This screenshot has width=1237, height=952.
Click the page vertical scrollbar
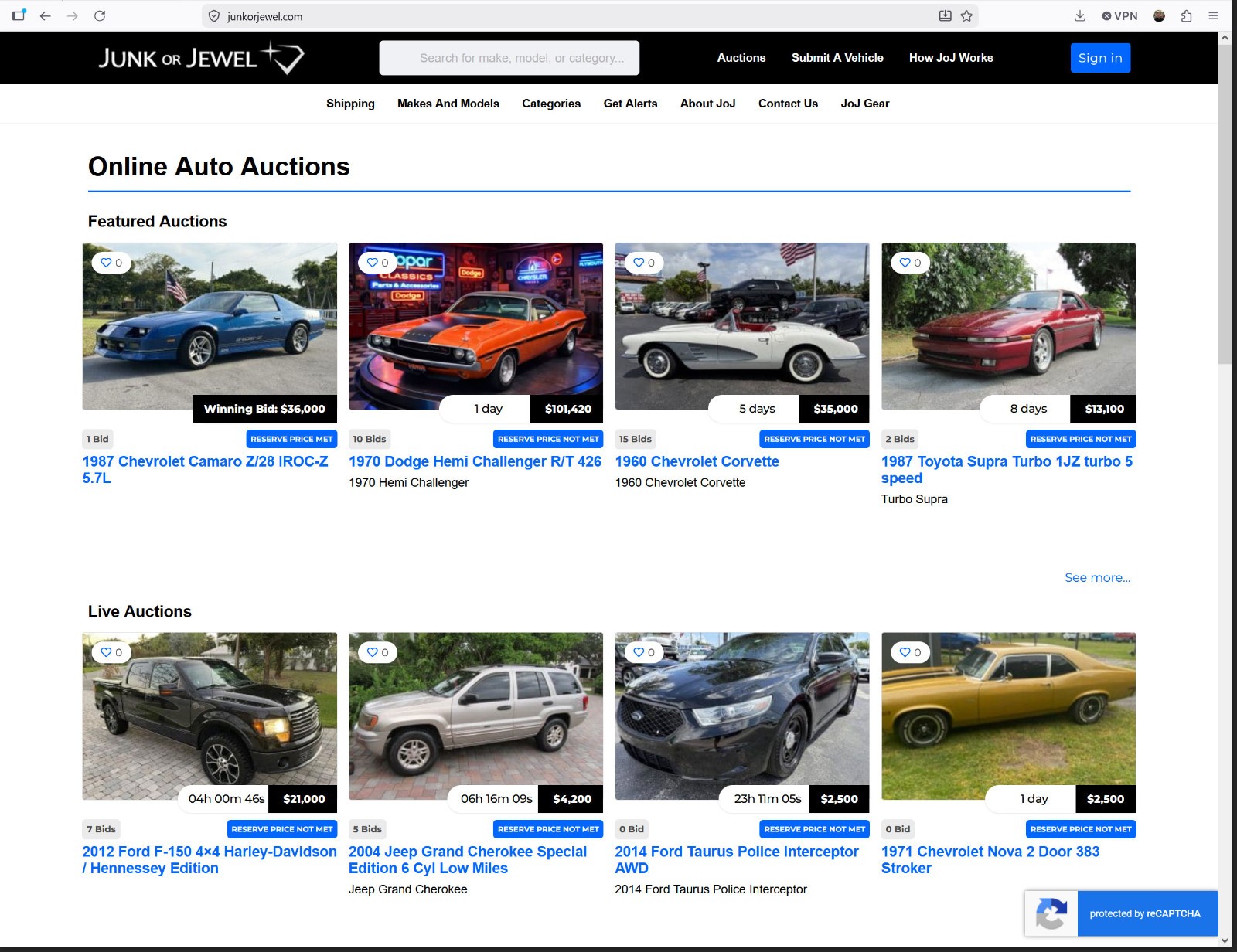click(1225, 201)
